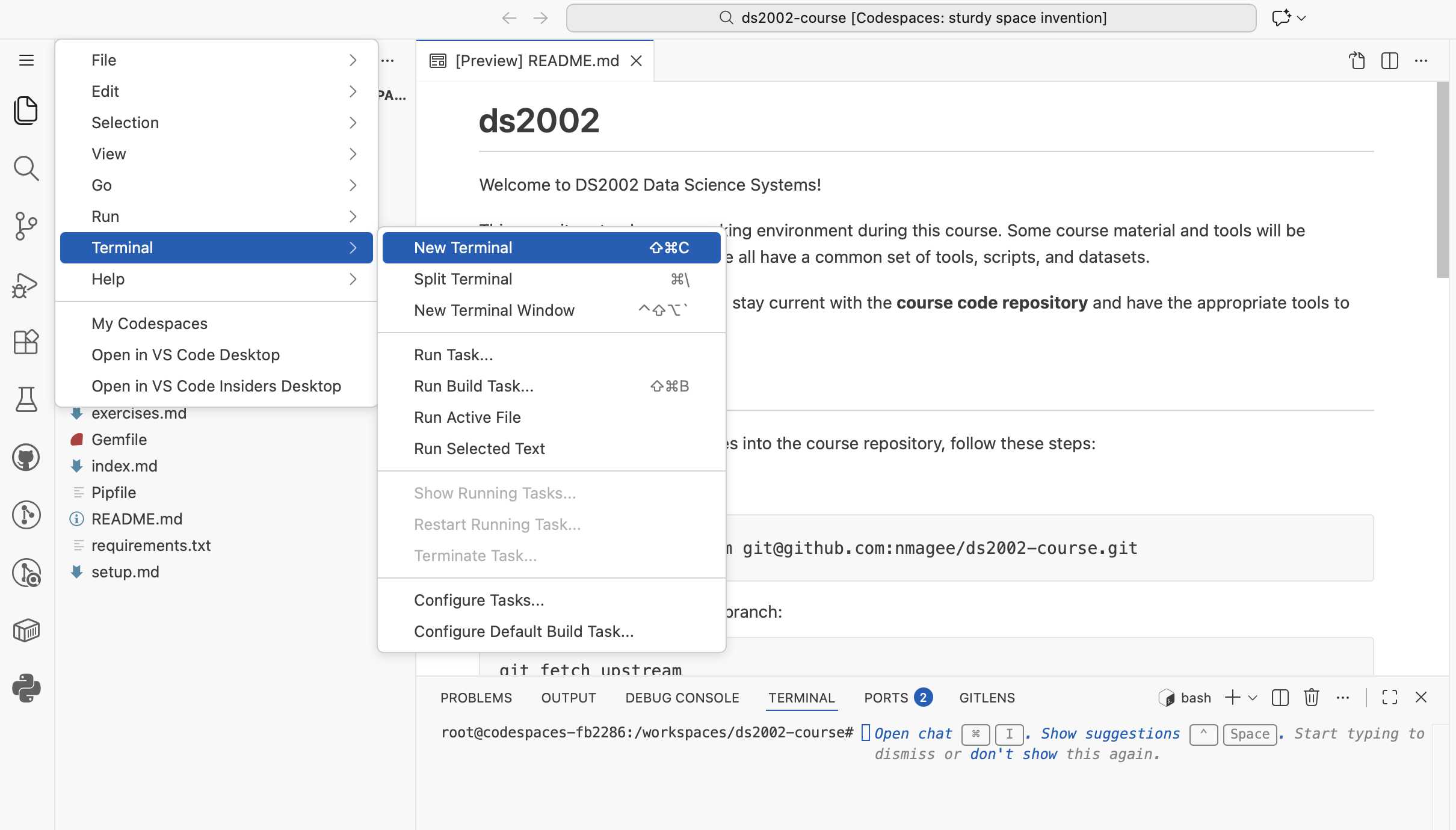
Task: Select New Terminal from the submenu
Action: pyautogui.click(x=551, y=248)
